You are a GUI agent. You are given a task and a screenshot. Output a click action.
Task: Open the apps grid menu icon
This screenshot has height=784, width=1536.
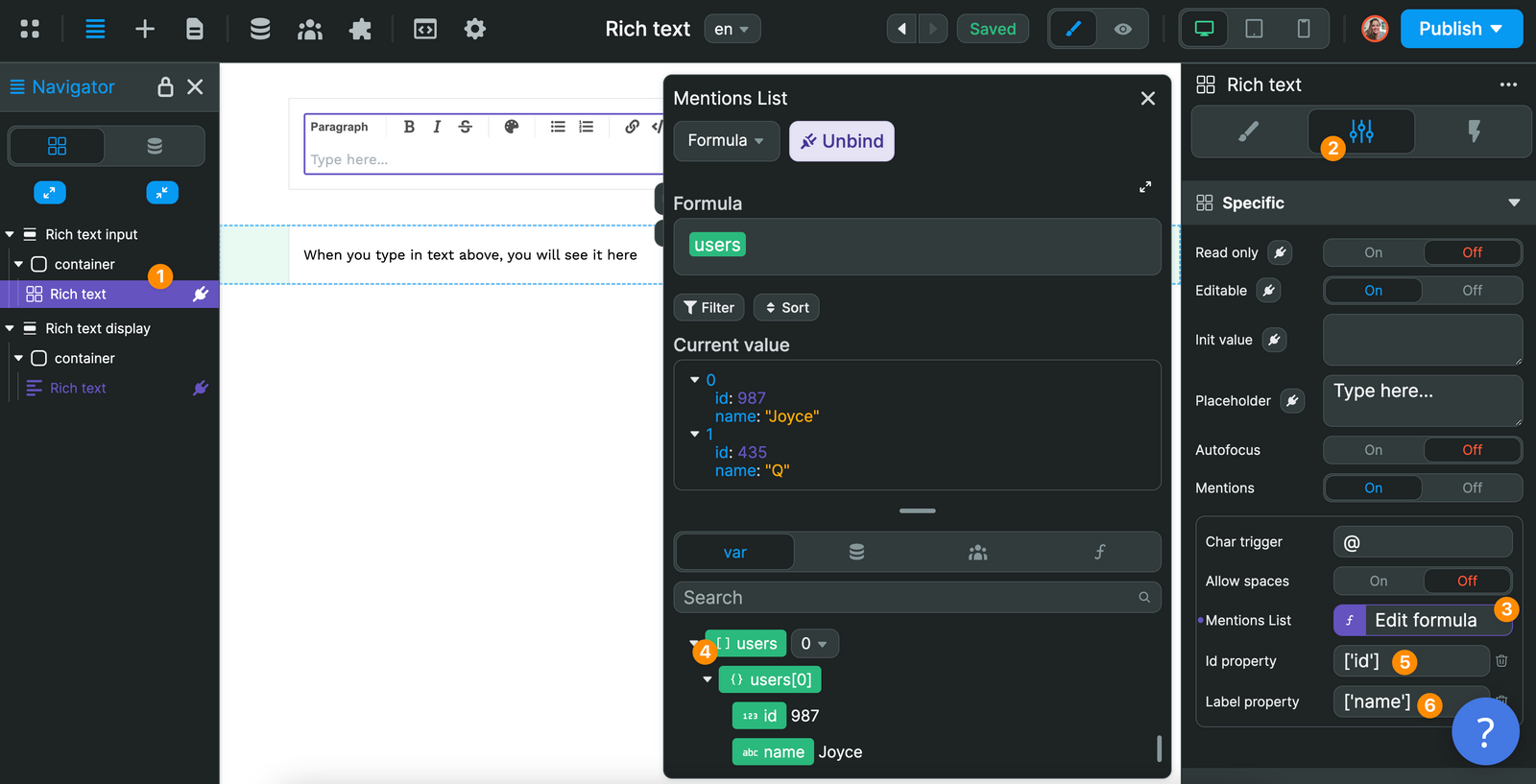point(30,29)
